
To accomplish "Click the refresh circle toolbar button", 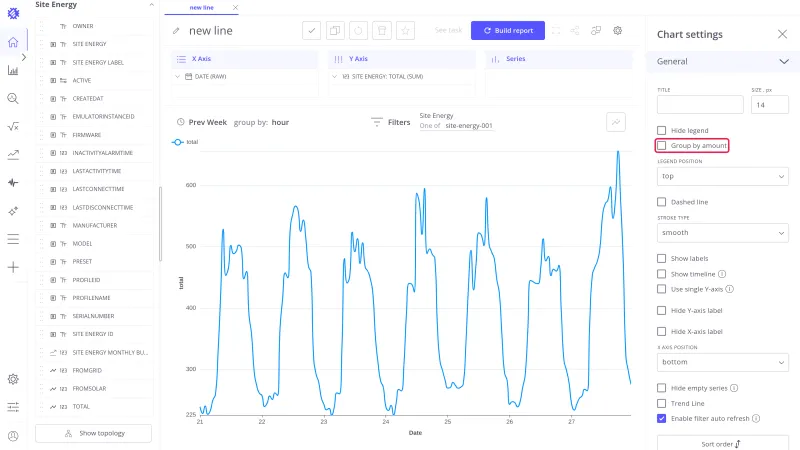I will point(358,31).
